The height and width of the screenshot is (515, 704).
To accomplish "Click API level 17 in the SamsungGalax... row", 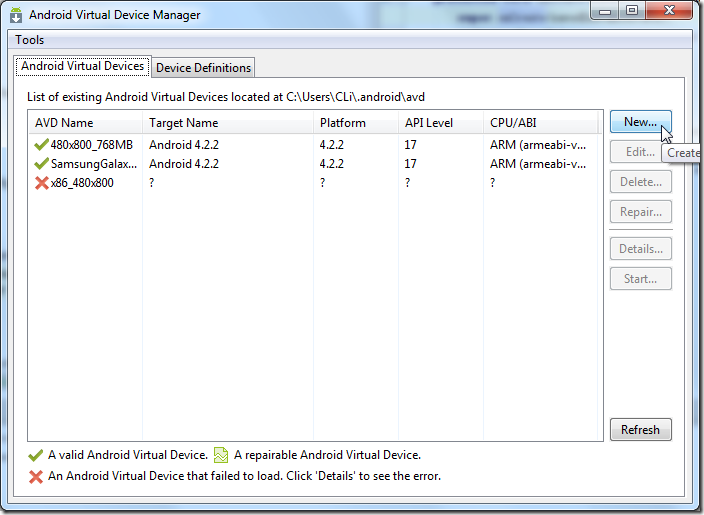I will (410, 163).
